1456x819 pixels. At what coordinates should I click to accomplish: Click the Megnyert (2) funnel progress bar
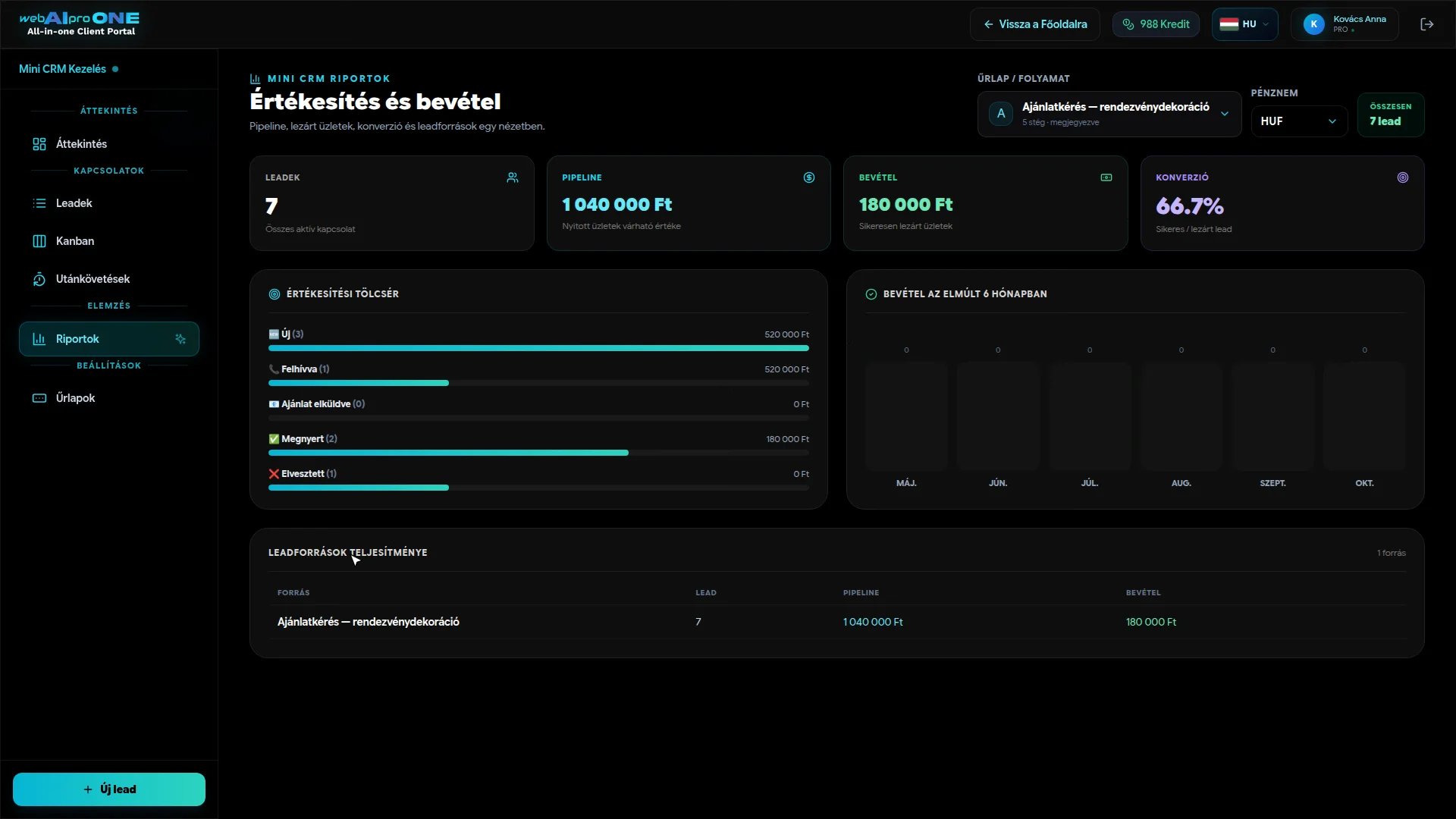[538, 453]
